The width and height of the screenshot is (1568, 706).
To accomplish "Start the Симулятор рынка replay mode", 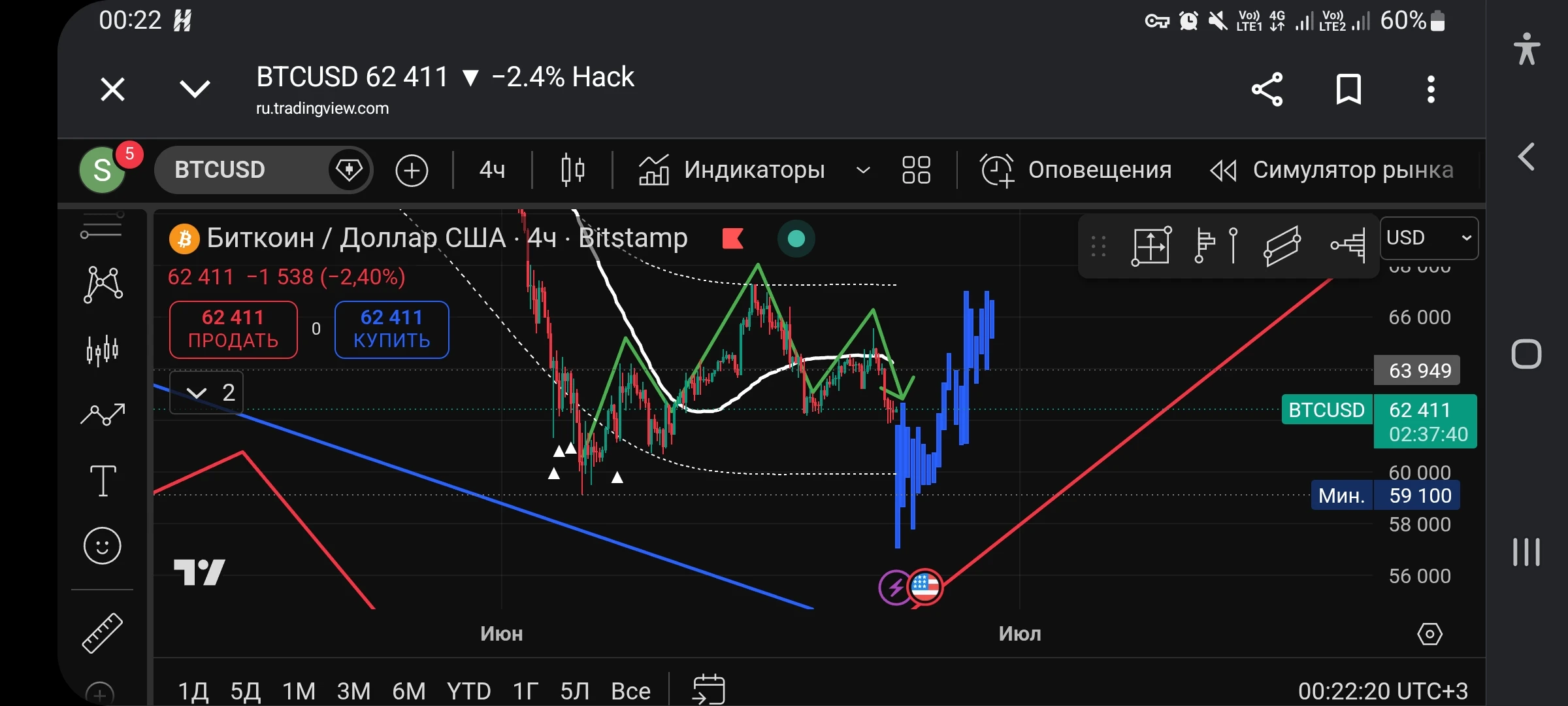I will click(x=1331, y=170).
